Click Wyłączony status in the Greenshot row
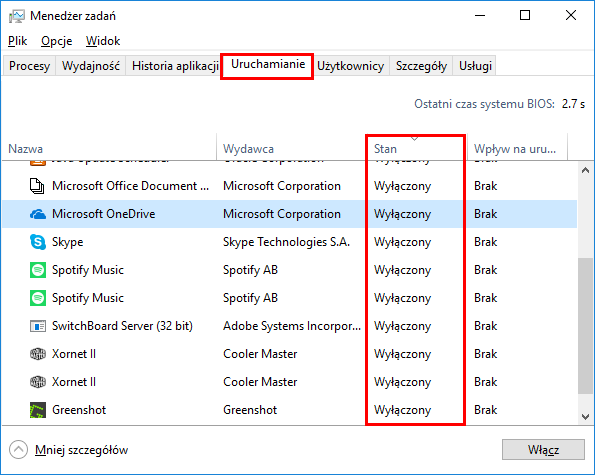 (x=403, y=411)
